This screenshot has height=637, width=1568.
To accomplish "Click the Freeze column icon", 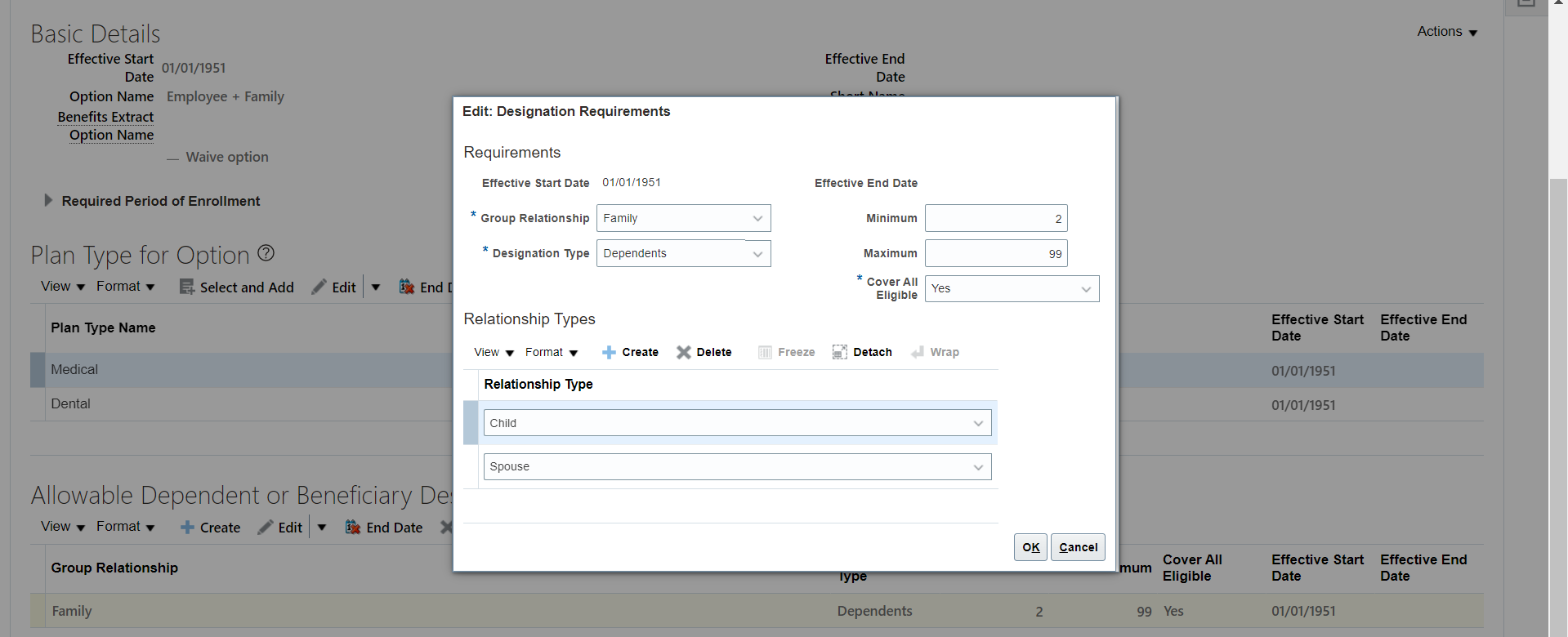I will (765, 353).
